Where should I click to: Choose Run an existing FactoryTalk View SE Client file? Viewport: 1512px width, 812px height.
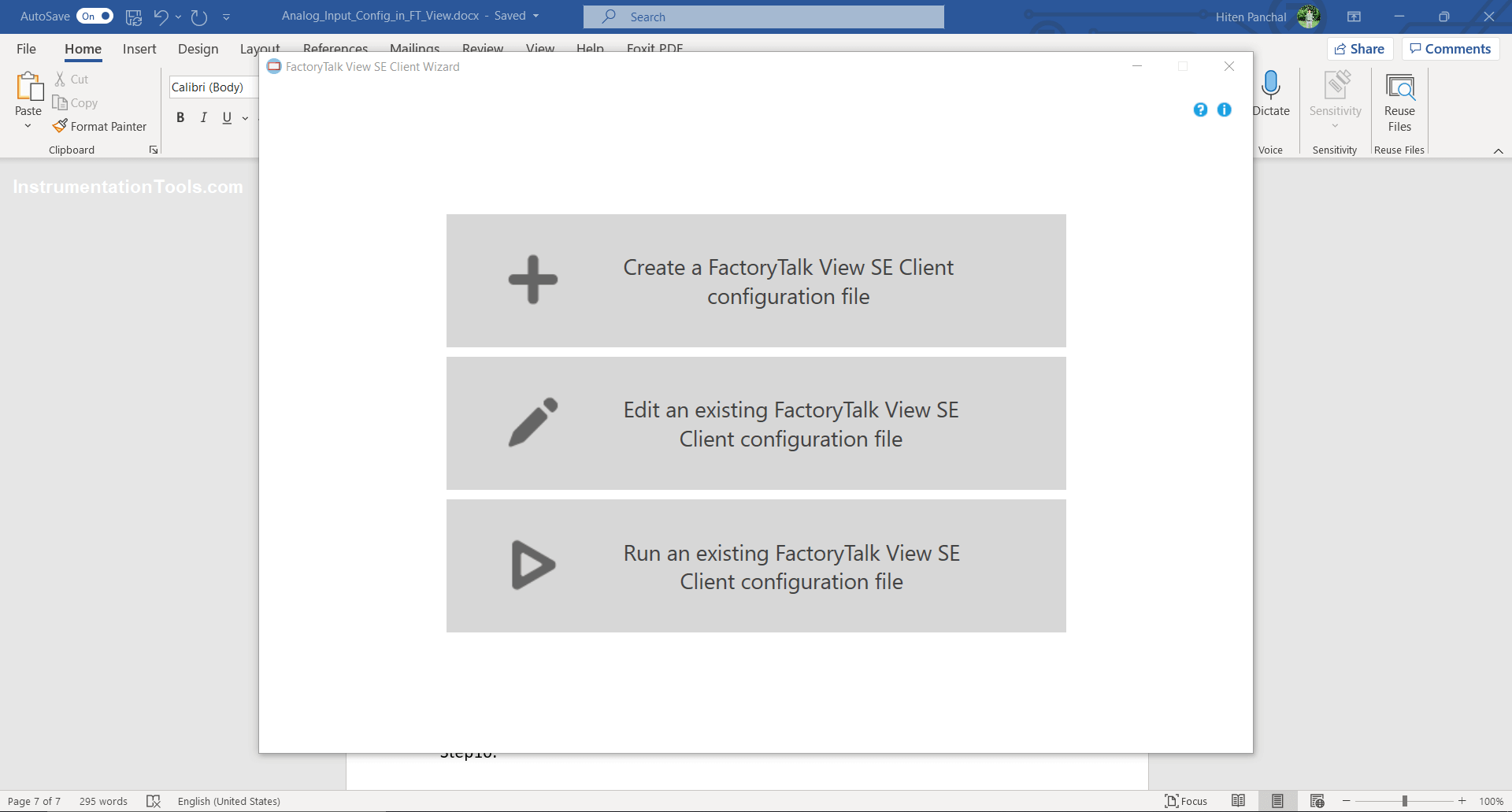(756, 565)
